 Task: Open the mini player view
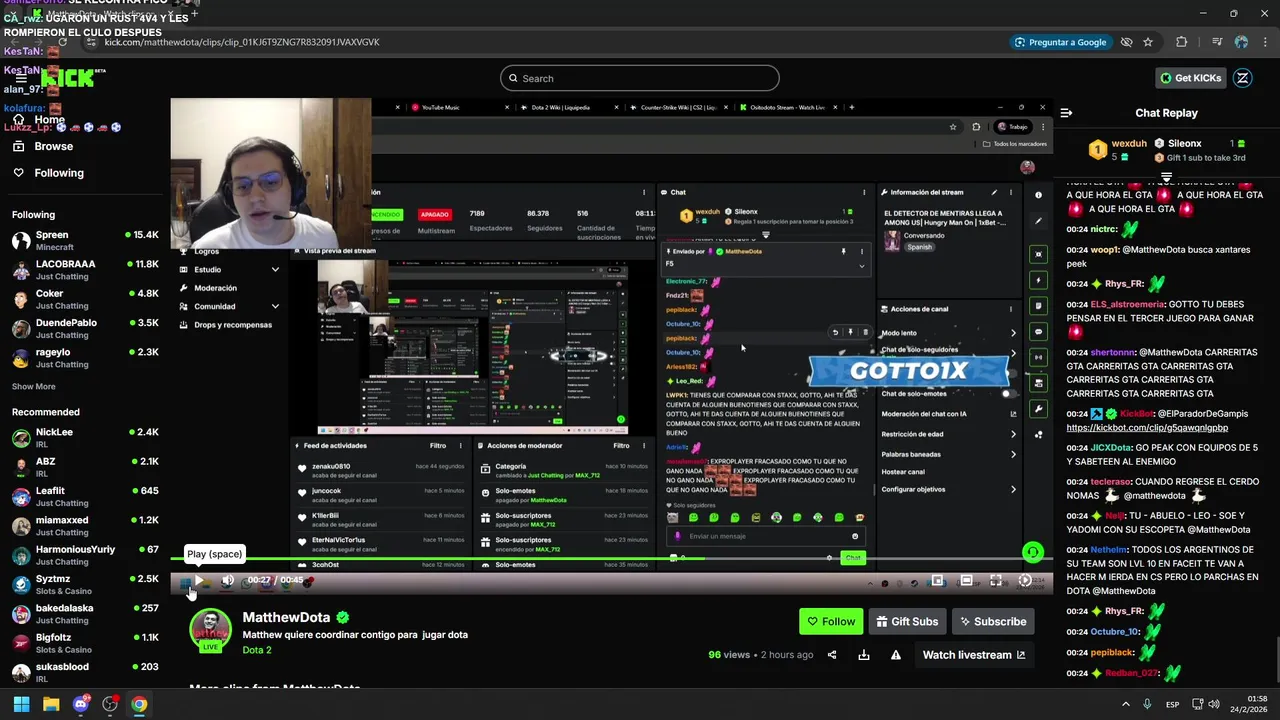click(x=937, y=580)
